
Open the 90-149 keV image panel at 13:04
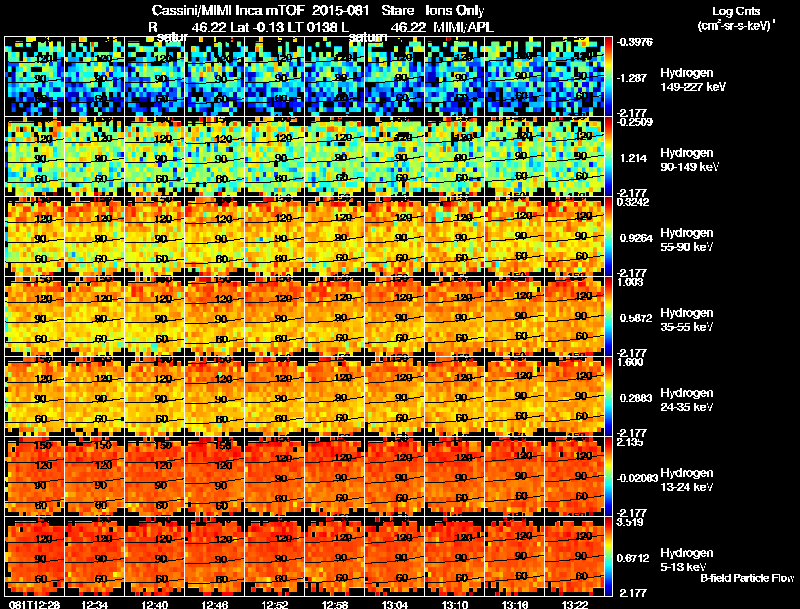pos(395,157)
